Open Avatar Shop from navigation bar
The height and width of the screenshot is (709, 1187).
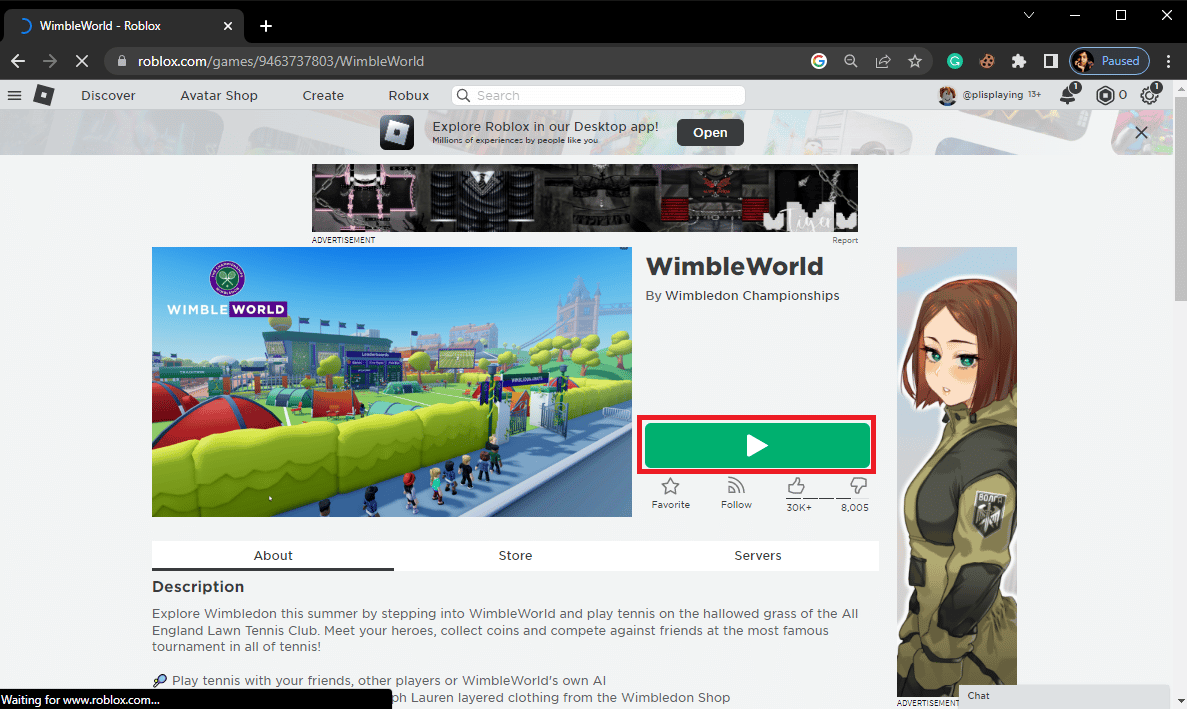click(x=218, y=96)
